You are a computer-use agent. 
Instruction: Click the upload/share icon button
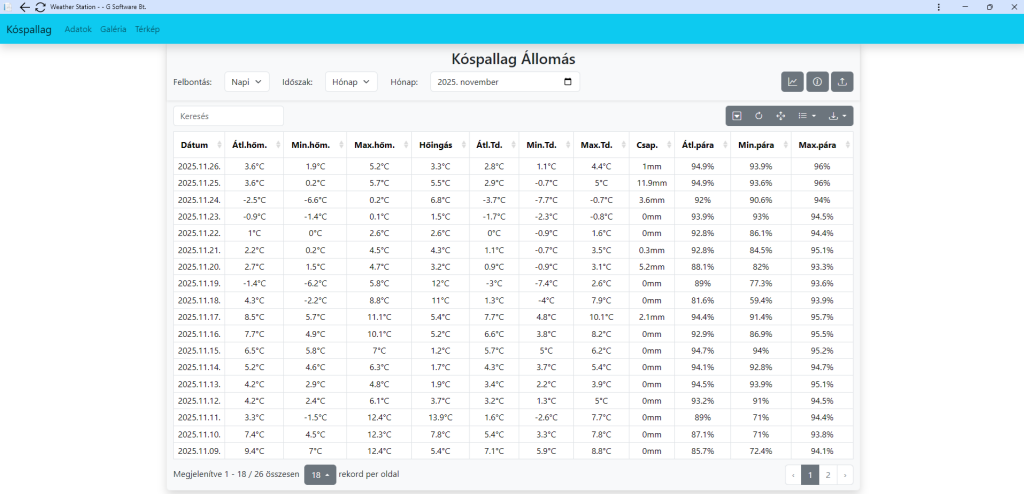(x=843, y=82)
